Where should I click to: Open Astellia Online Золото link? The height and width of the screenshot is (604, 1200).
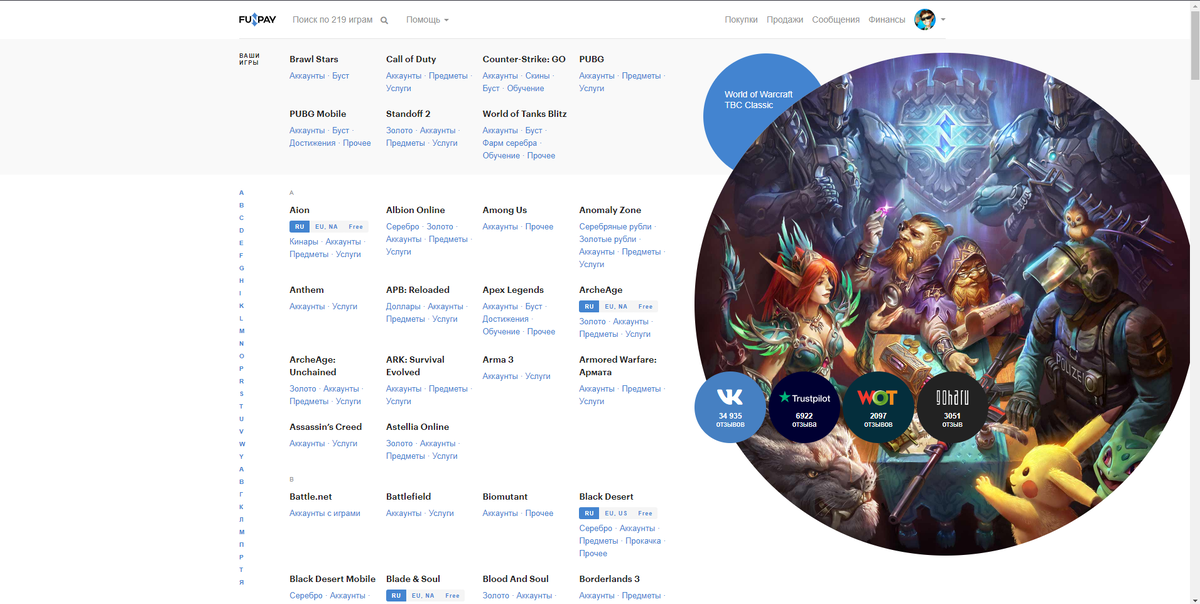point(399,444)
